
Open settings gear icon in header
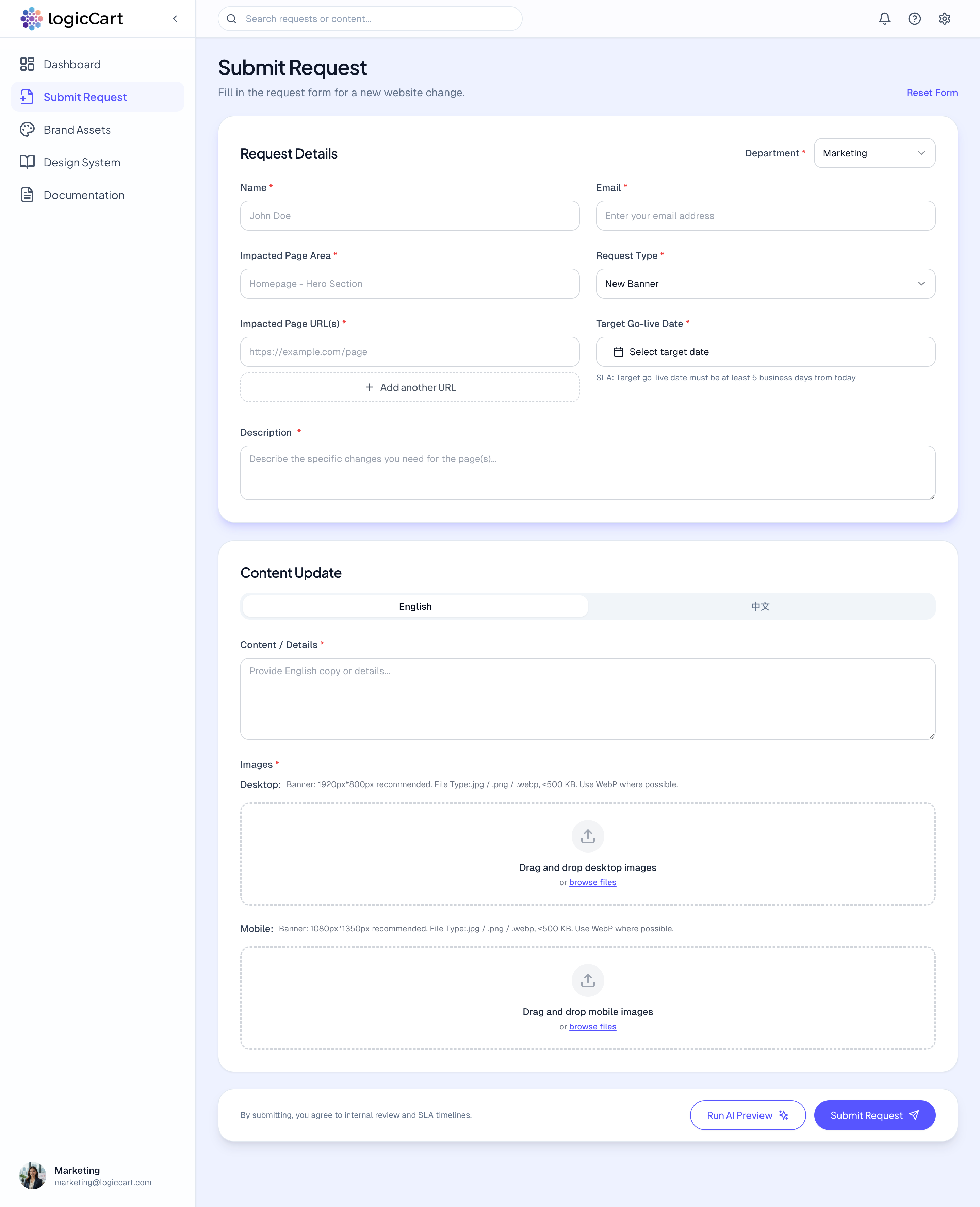[944, 19]
